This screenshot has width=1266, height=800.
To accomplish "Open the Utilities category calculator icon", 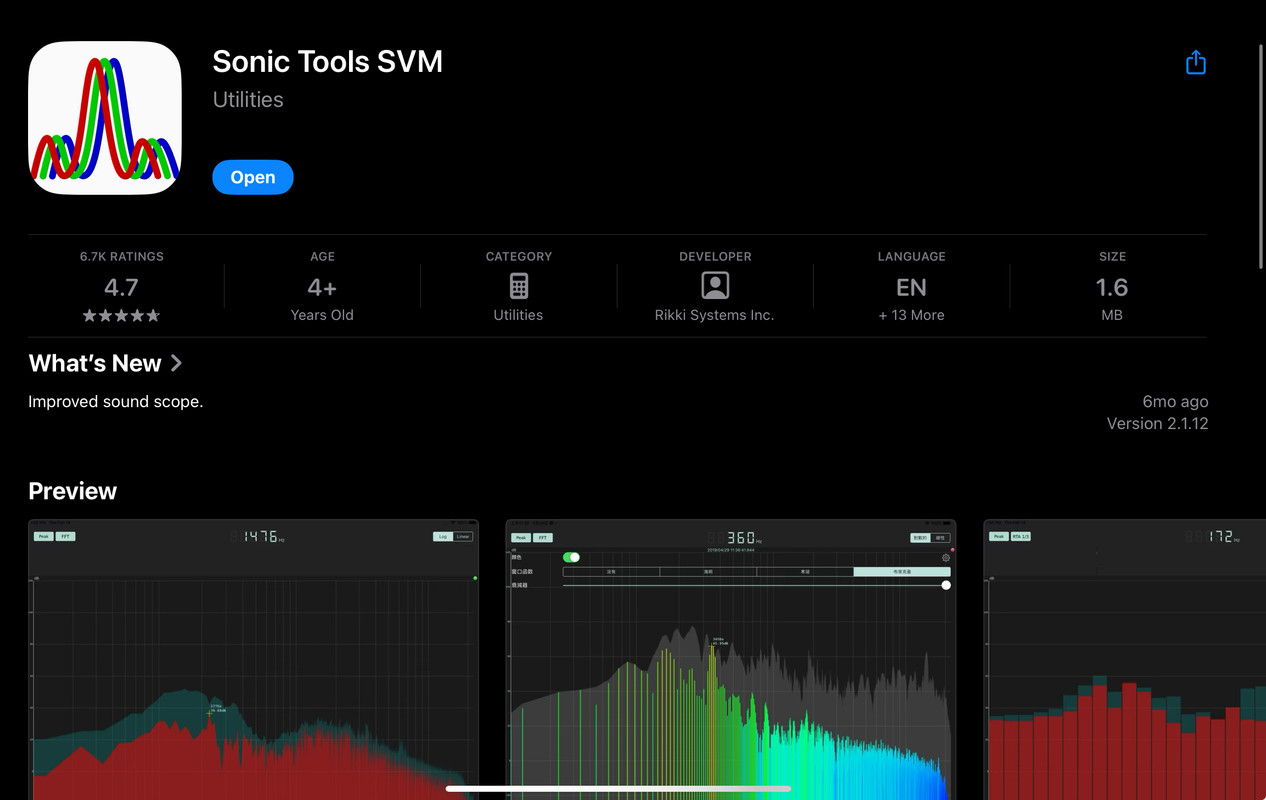I will click(518, 286).
